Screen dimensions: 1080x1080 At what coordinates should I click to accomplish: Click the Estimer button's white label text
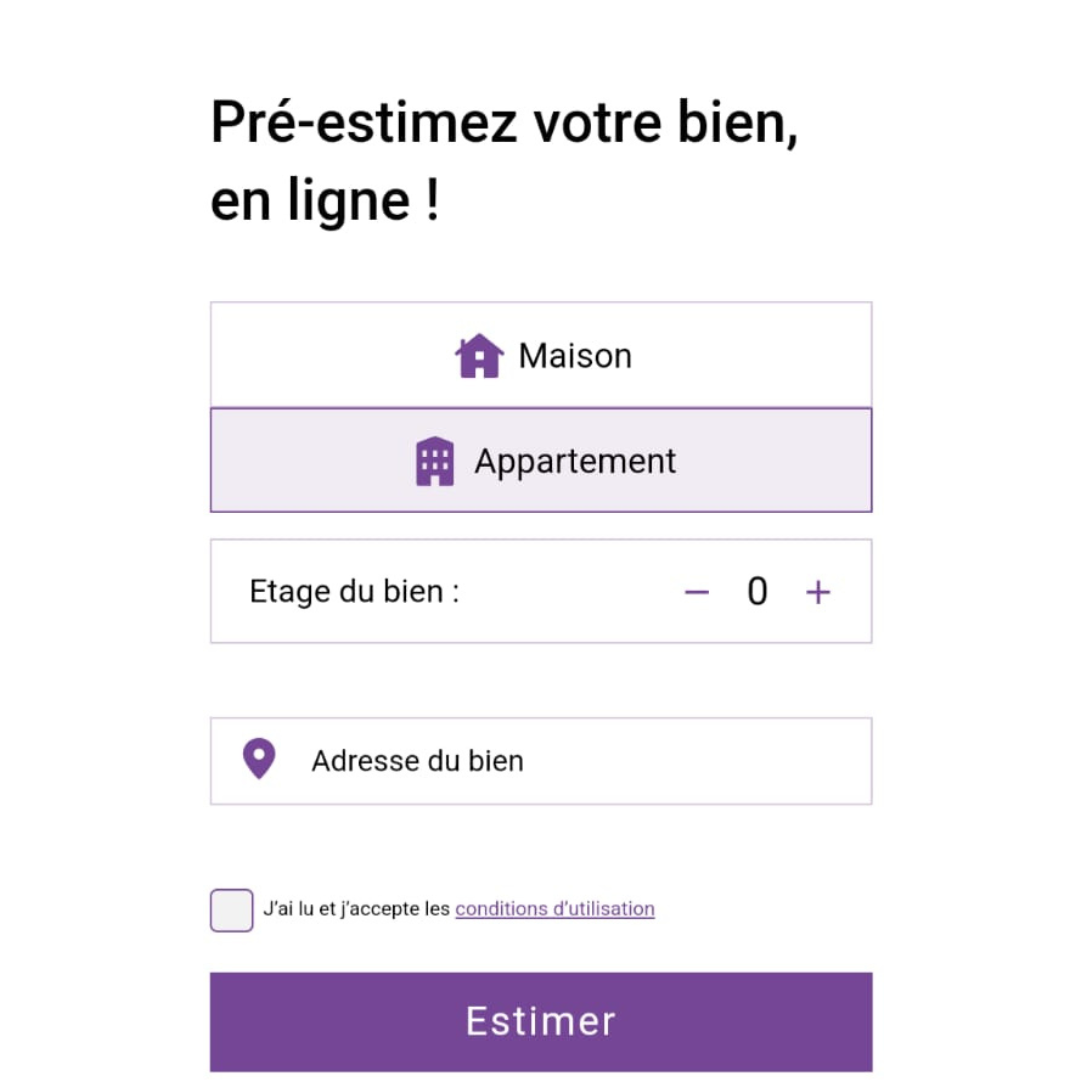tap(540, 1021)
